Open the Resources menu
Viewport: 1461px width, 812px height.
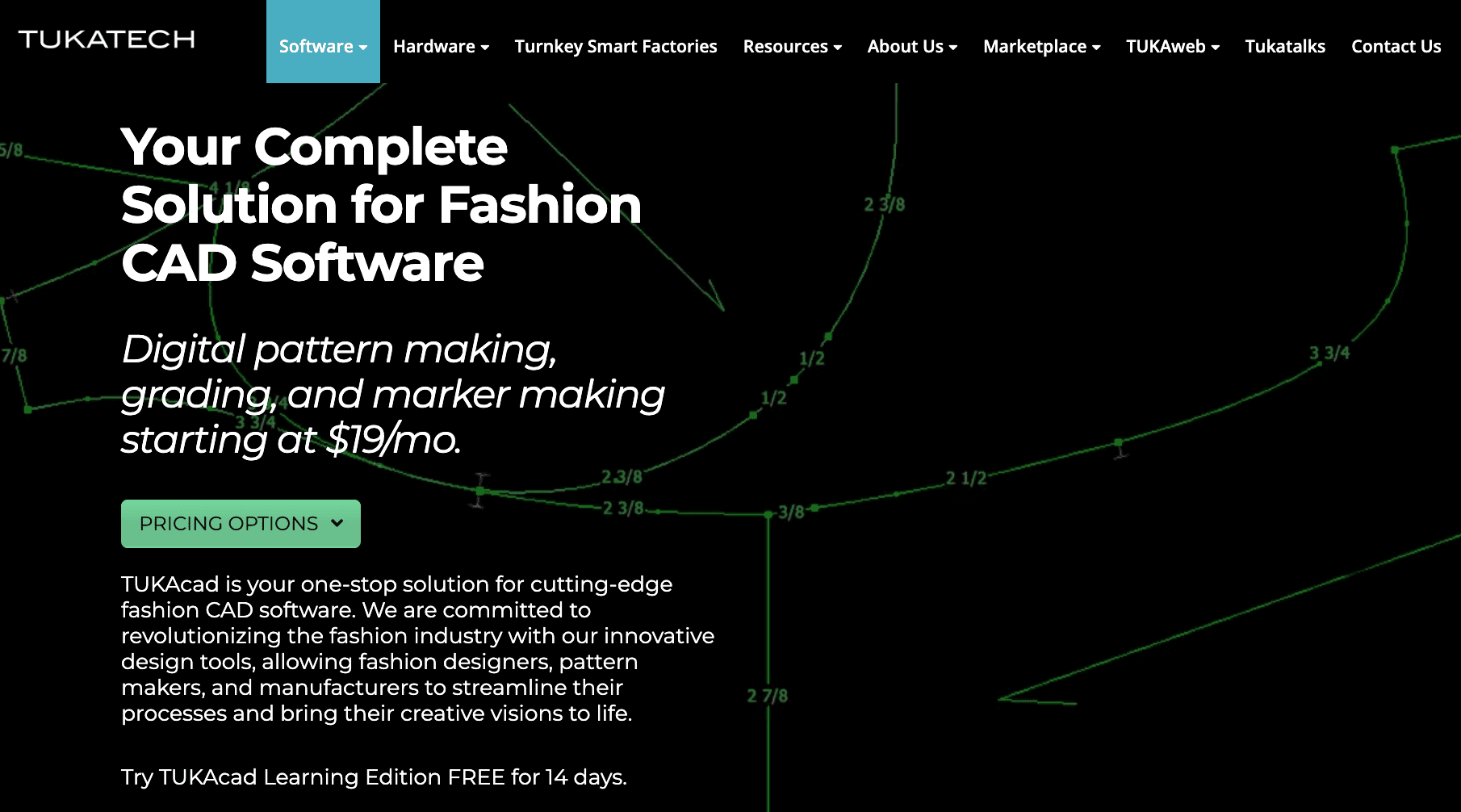[x=793, y=47]
